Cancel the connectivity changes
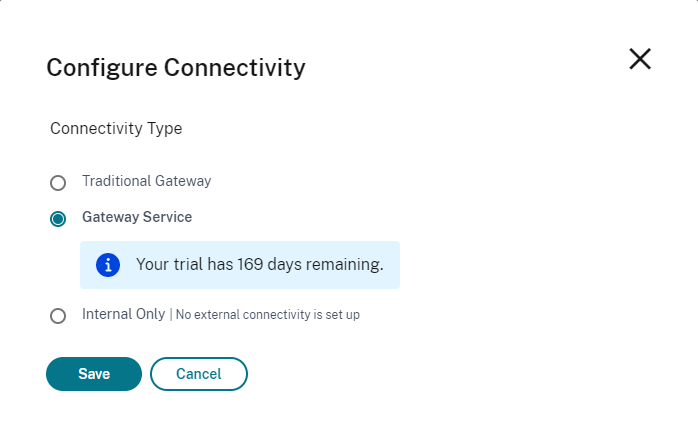698x435 pixels. click(198, 374)
